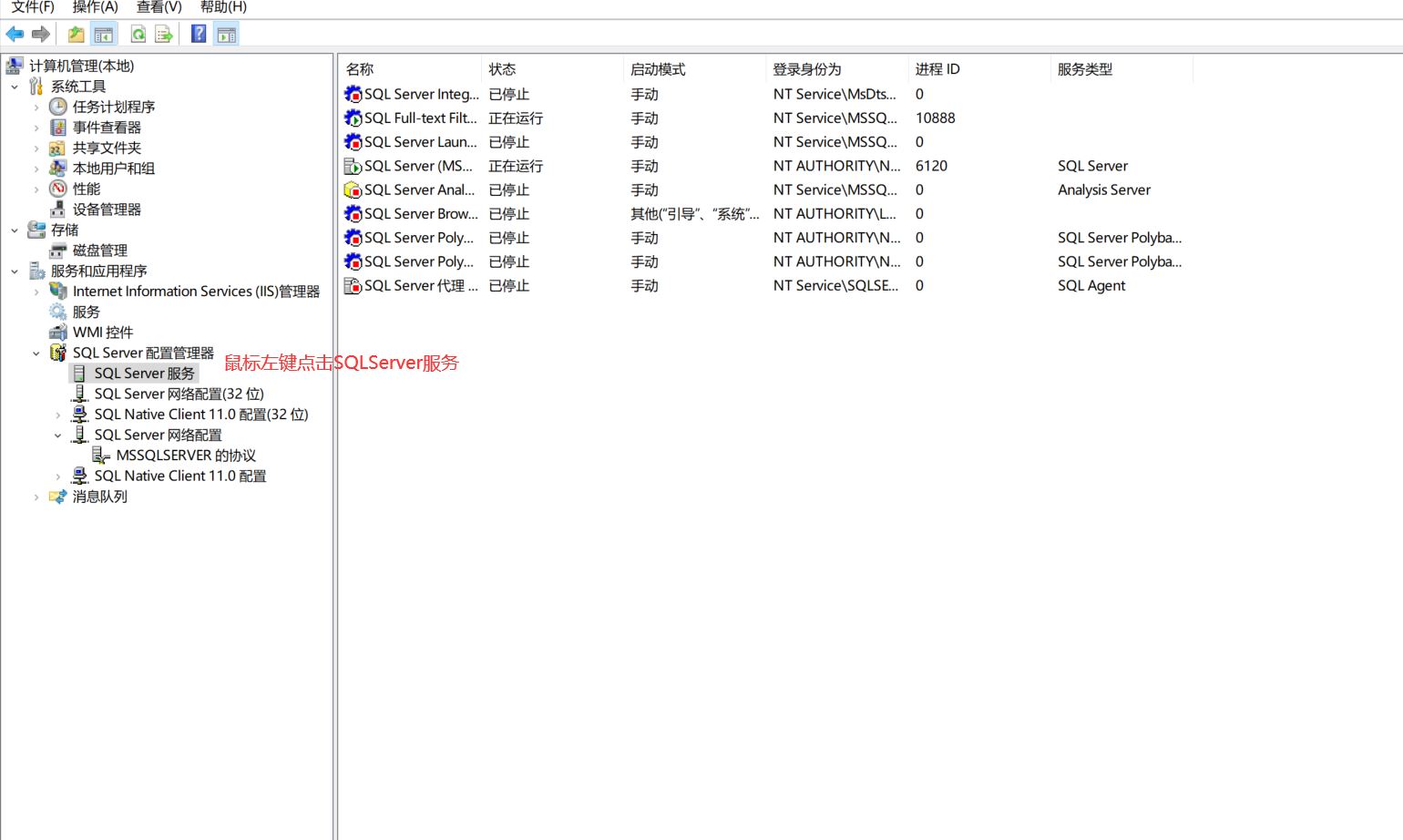Image resolution: width=1403 pixels, height=840 pixels.
Task: Click the folder Up one level icon
Action: point(76,35)
